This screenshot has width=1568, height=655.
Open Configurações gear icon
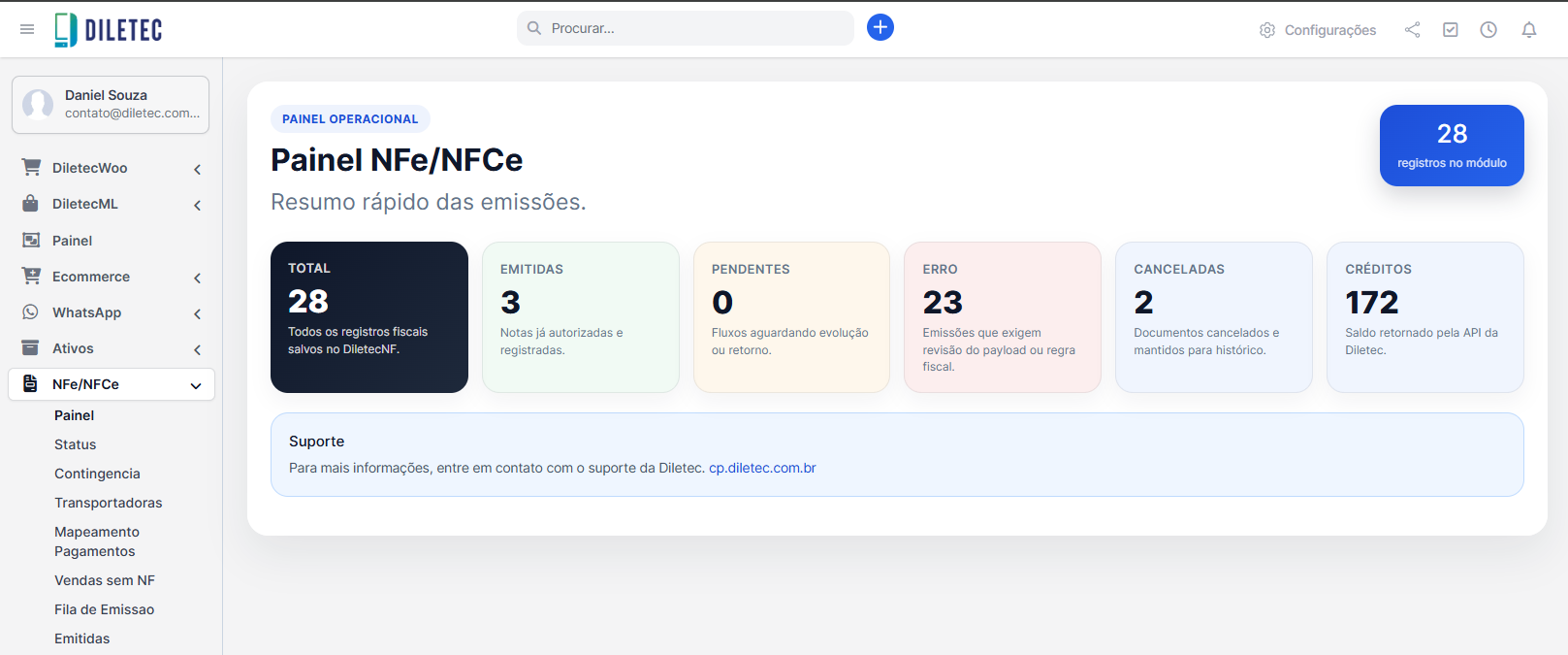[x=1267, y=30]
